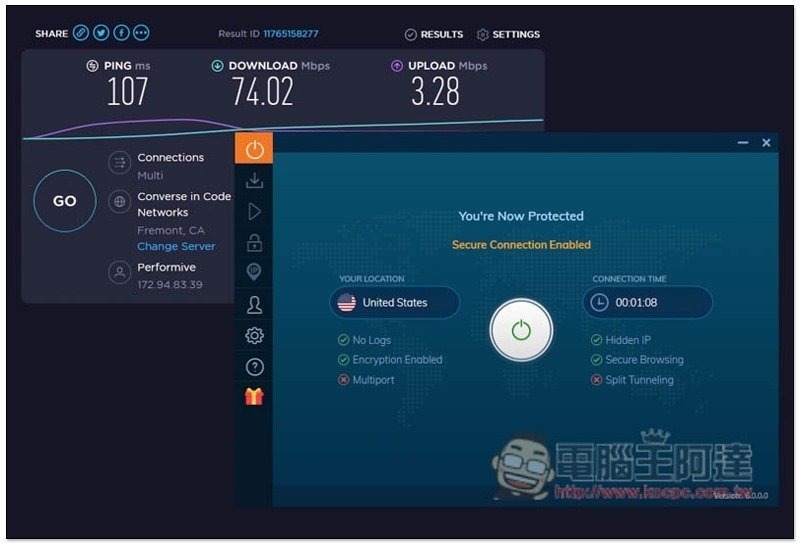Viewport: 800px width, 545px height.
Task: Open the SETTINGS tab in Speedtest
Action: click(x=508, y=34)
